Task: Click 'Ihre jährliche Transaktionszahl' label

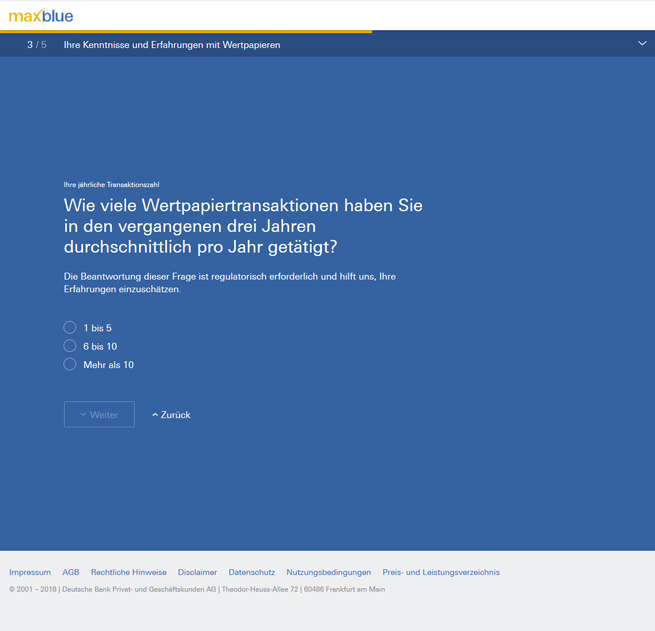Action: point(112,185)
